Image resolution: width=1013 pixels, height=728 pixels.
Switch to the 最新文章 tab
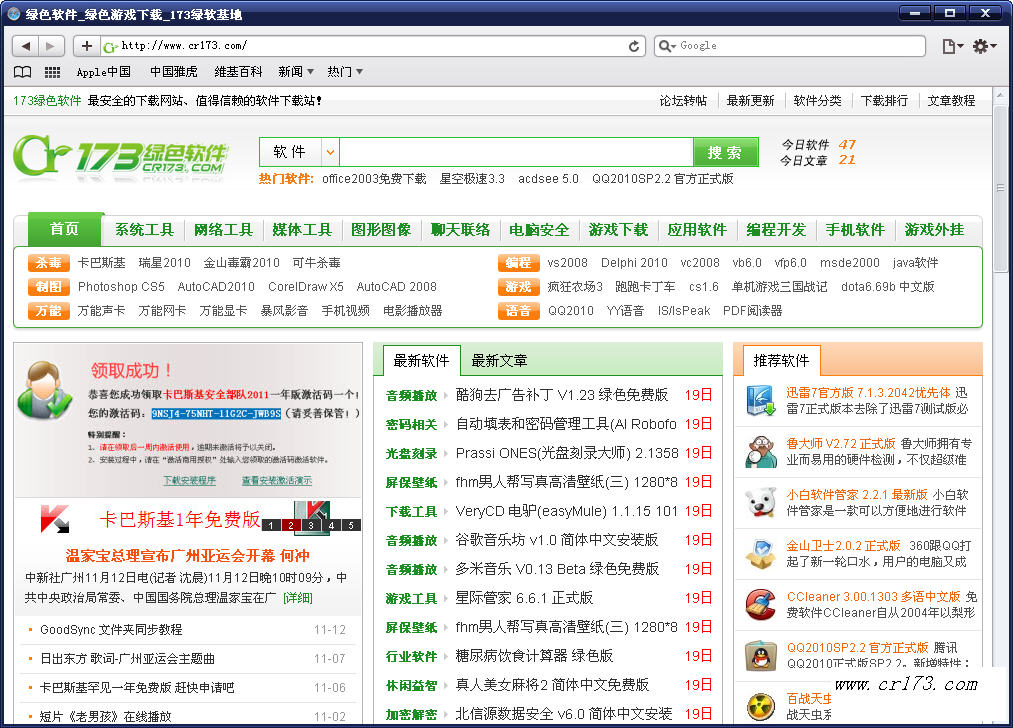coord(499,360)
